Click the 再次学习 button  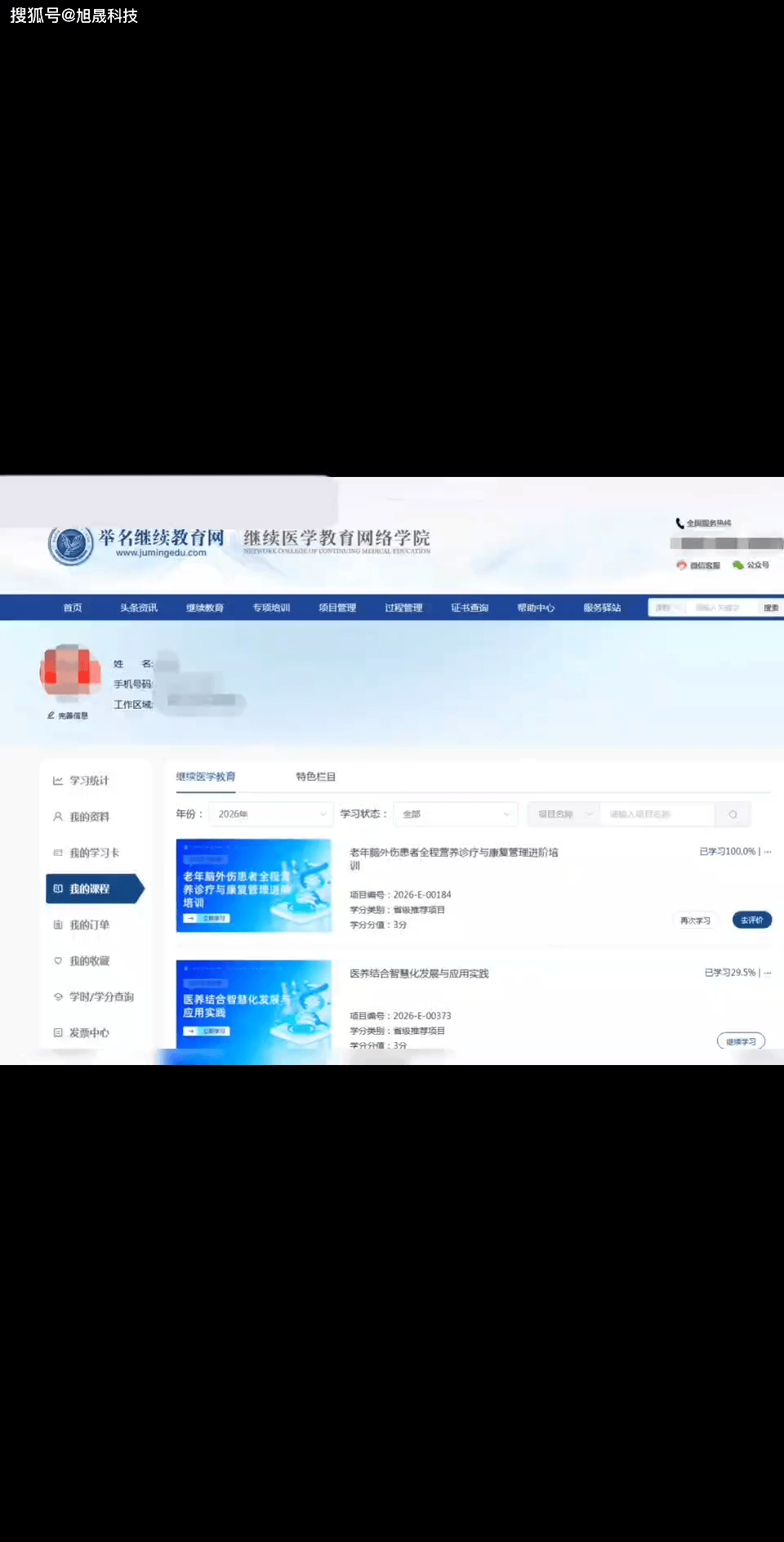pos(695,920)
